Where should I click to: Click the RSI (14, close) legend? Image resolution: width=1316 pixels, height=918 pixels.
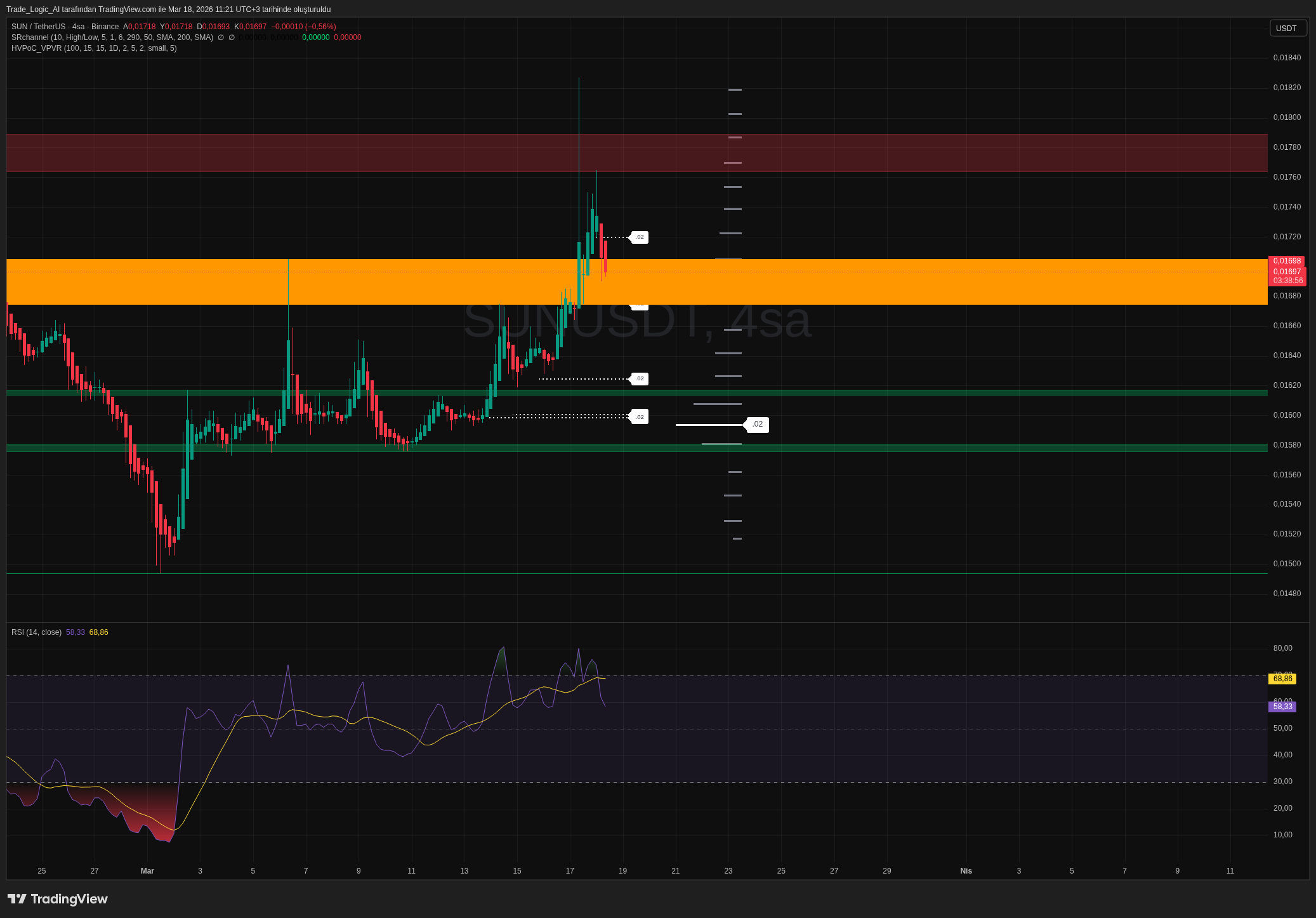pyautogui.click(x=36, y=632)
